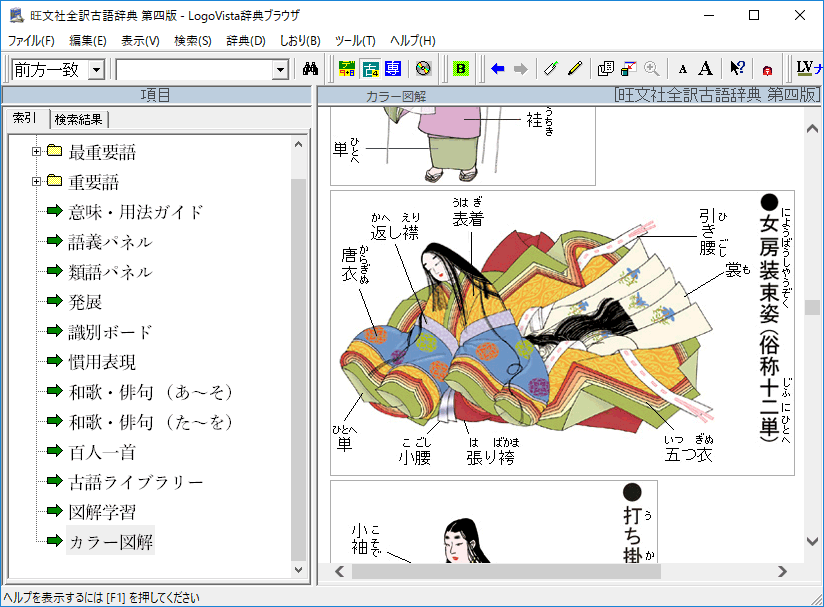Click the small red icon in toolbar

coord(767,70)
